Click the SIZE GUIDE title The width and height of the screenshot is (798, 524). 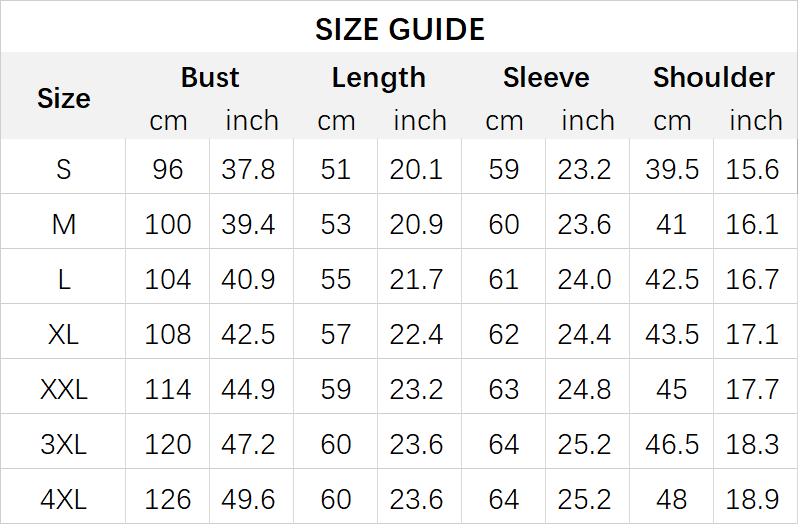pos(399,29)
